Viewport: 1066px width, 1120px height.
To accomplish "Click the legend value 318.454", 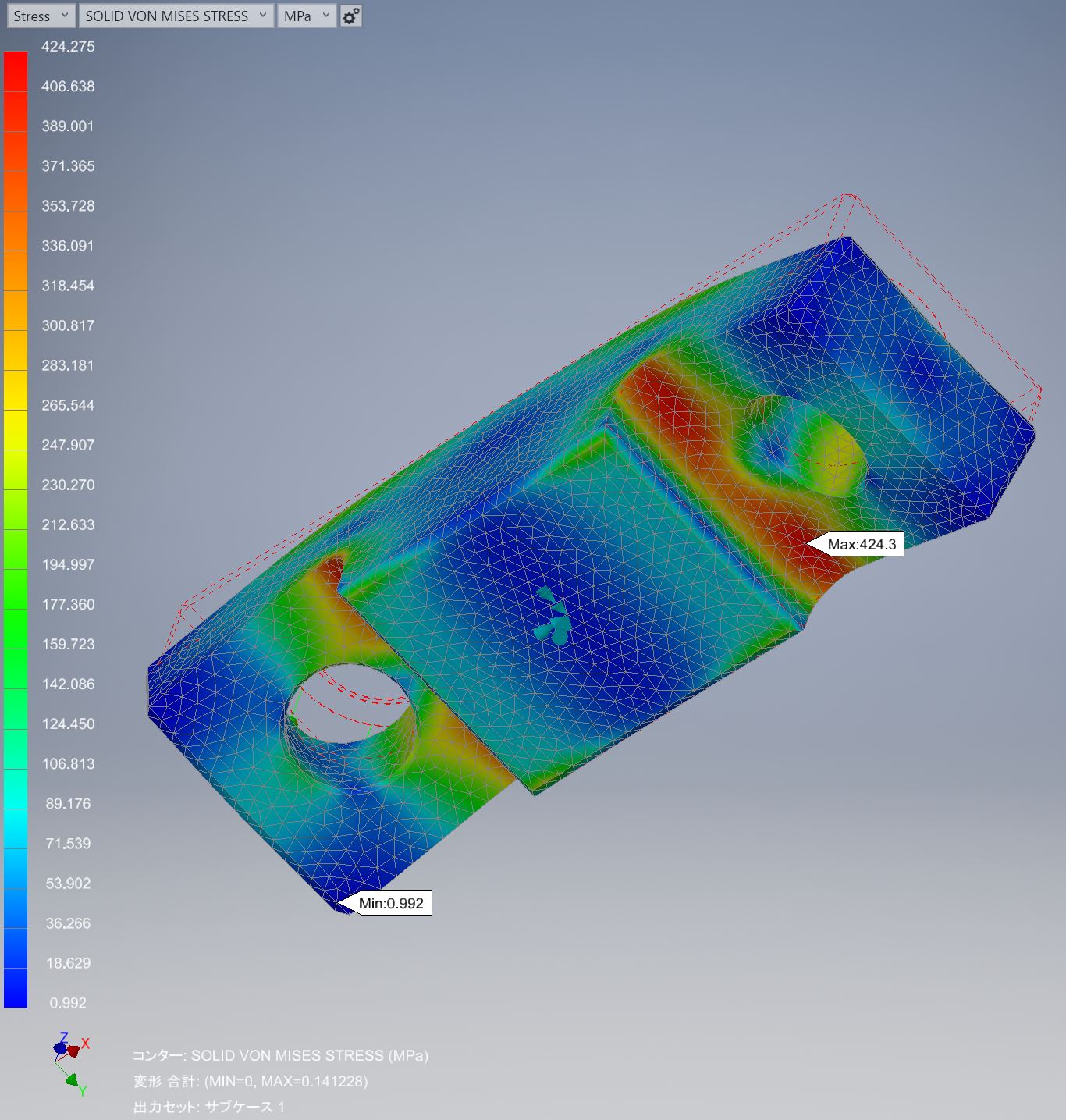I will pyautogui.click(x=68, y=286).
